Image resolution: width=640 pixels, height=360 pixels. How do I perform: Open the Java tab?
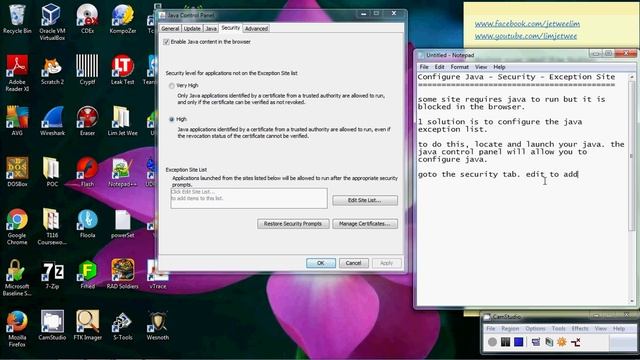tap(211, 29)
